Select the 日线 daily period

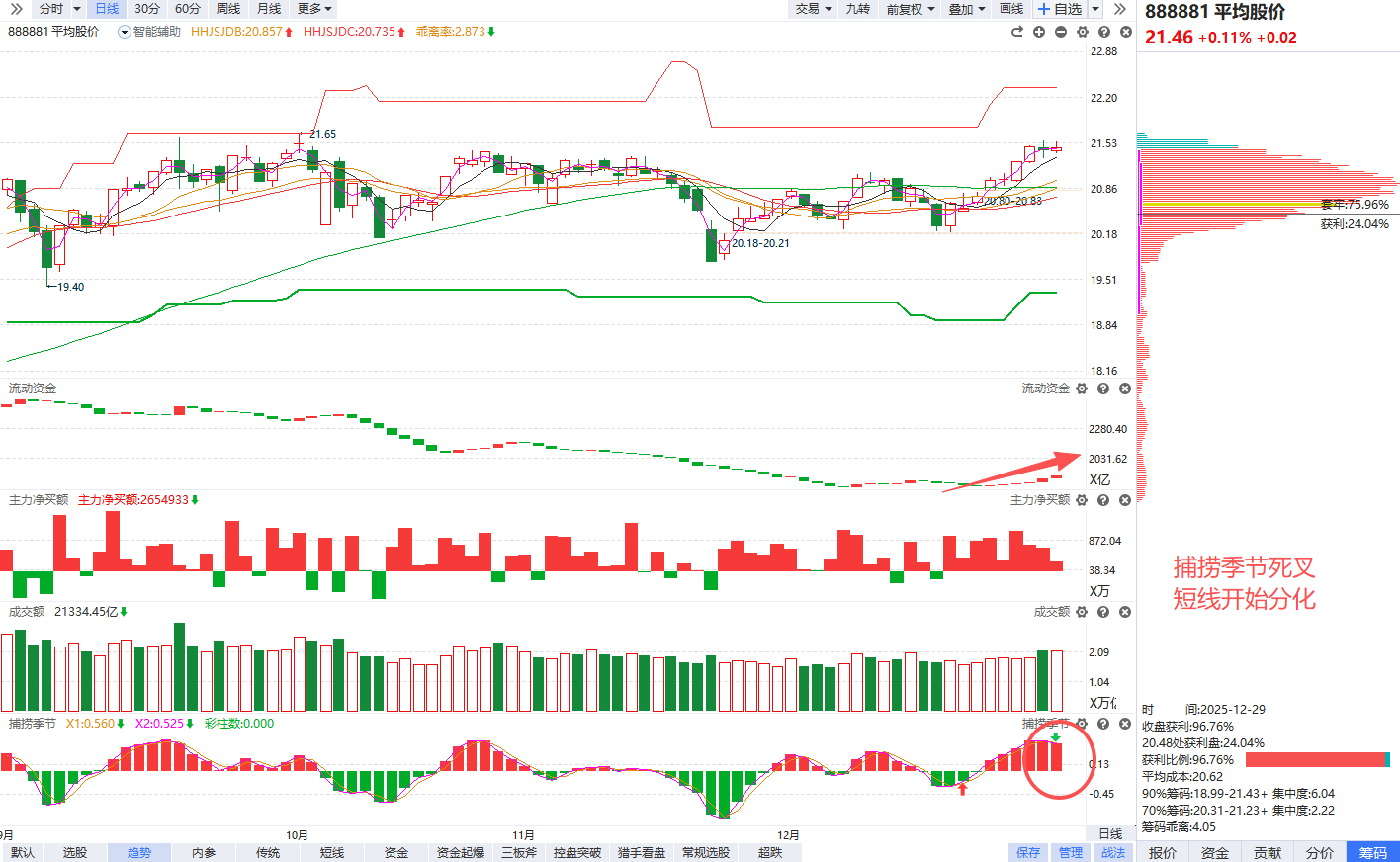107,9
